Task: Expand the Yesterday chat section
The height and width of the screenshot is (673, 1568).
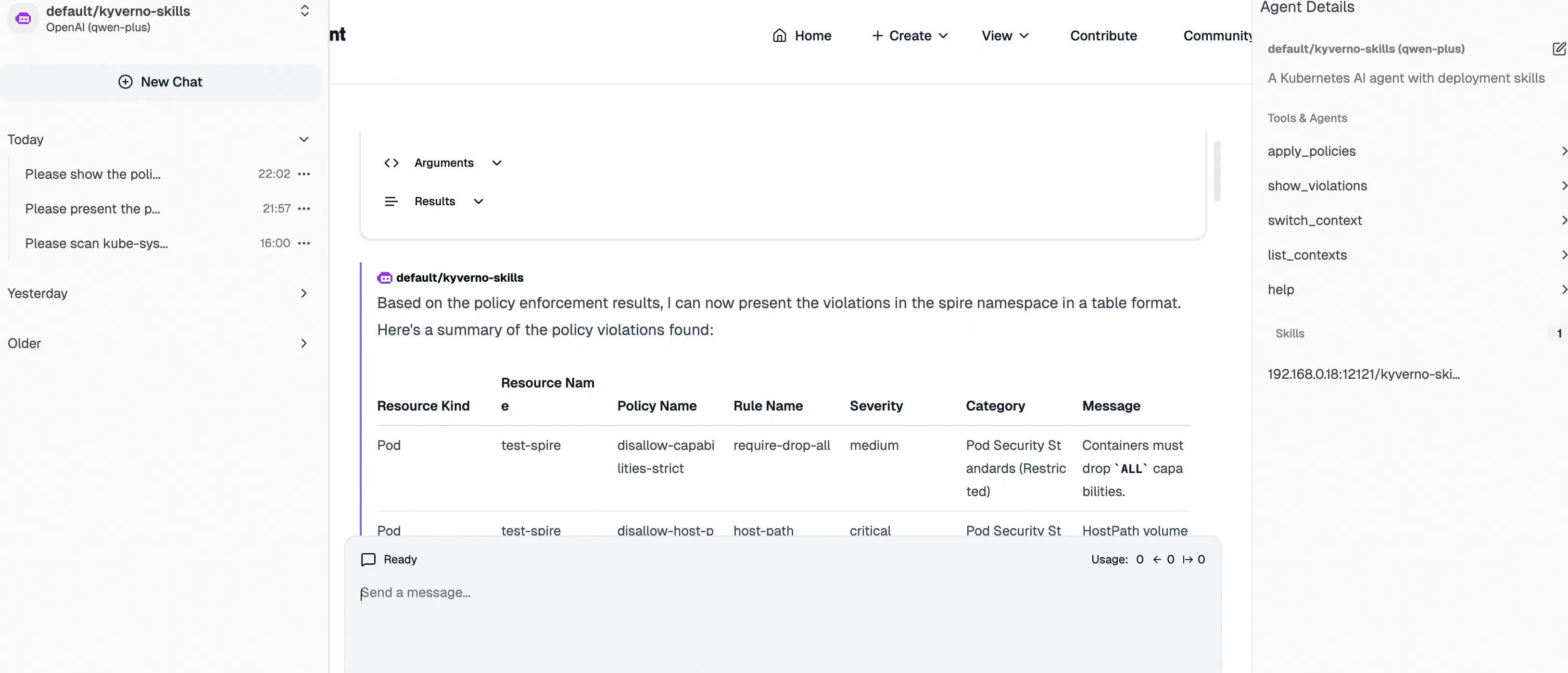Action: (x=303, y=293)
